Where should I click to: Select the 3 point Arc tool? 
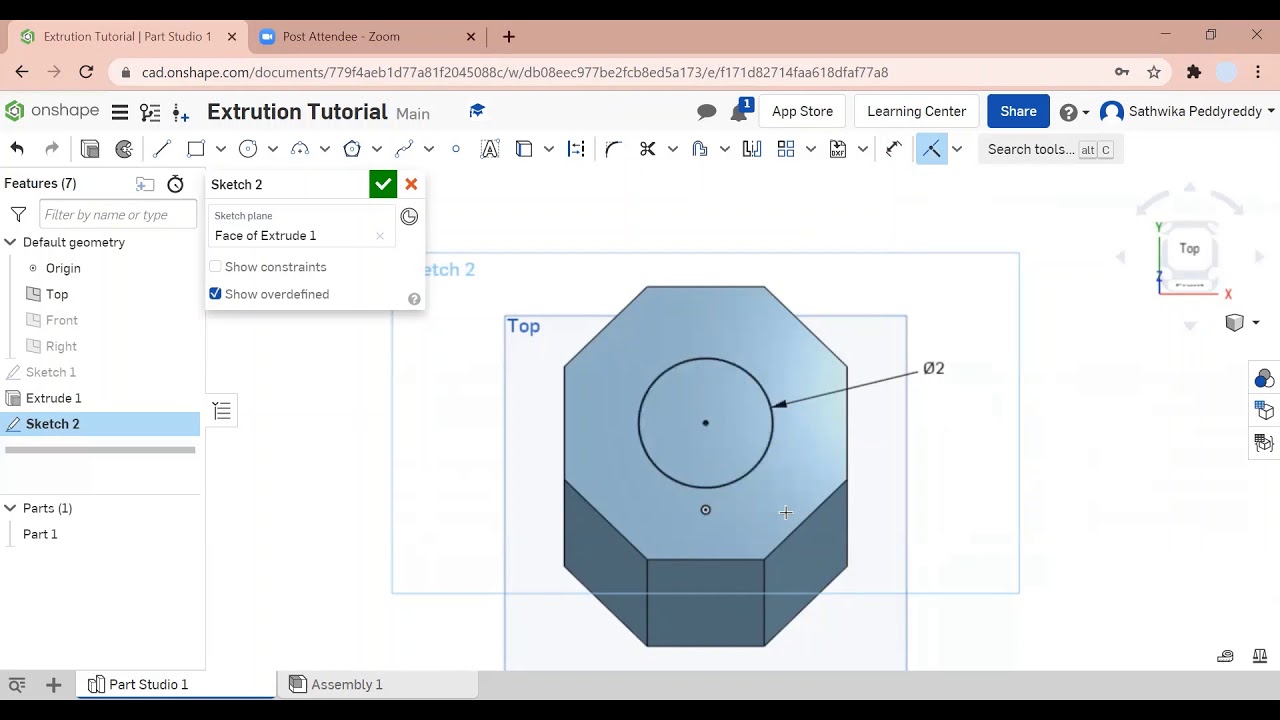pos(300,149)
